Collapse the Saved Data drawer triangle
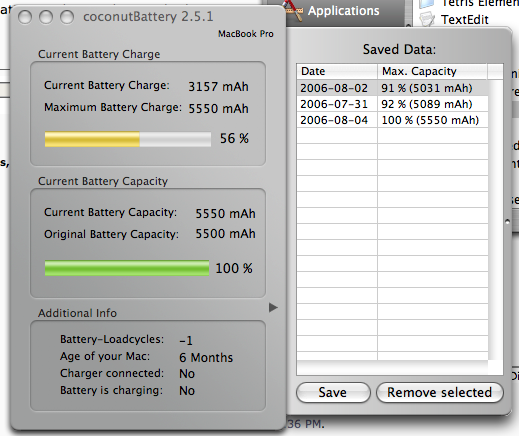519x436 pixels. coord(273,307)
